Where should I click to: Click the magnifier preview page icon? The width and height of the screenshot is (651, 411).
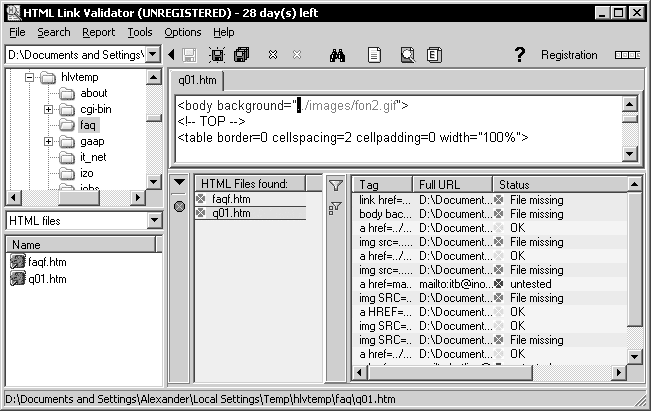click(407, 55)
